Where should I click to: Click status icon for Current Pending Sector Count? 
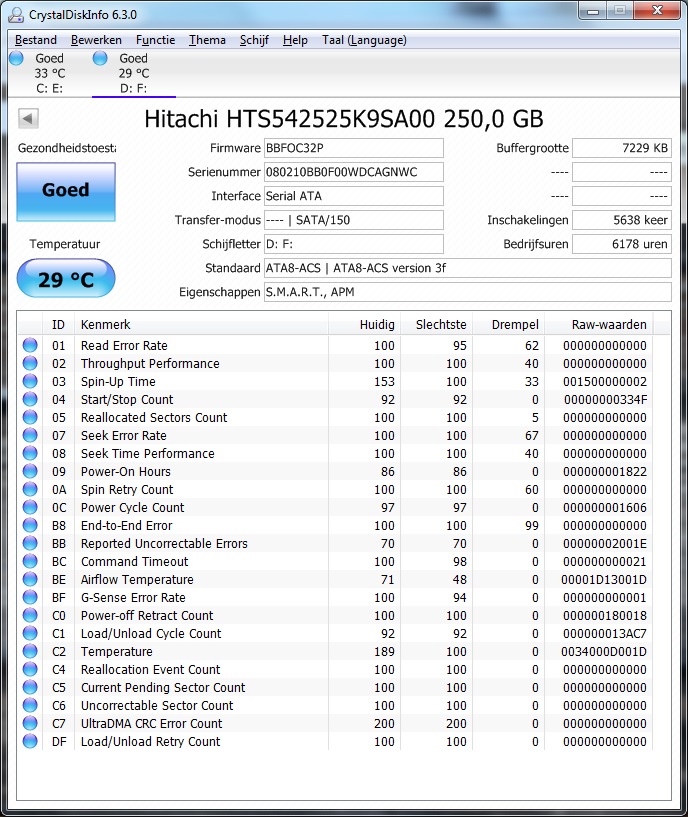click(30, 687)
